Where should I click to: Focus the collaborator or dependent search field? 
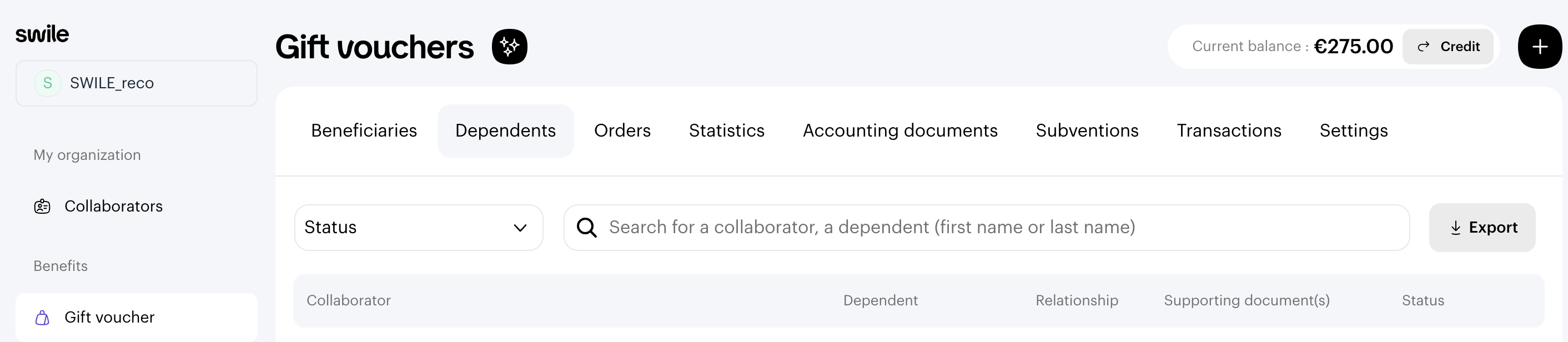pyautogui.click(x=986, y=228)
